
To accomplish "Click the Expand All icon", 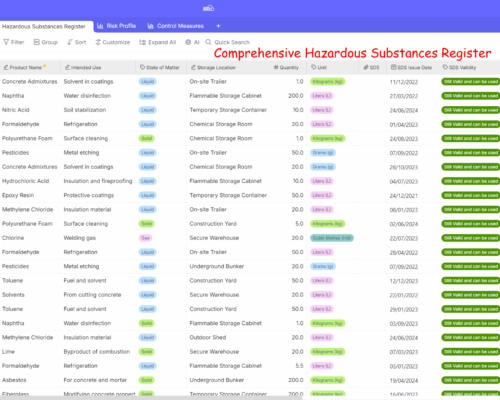I will [x=142, y=42].
